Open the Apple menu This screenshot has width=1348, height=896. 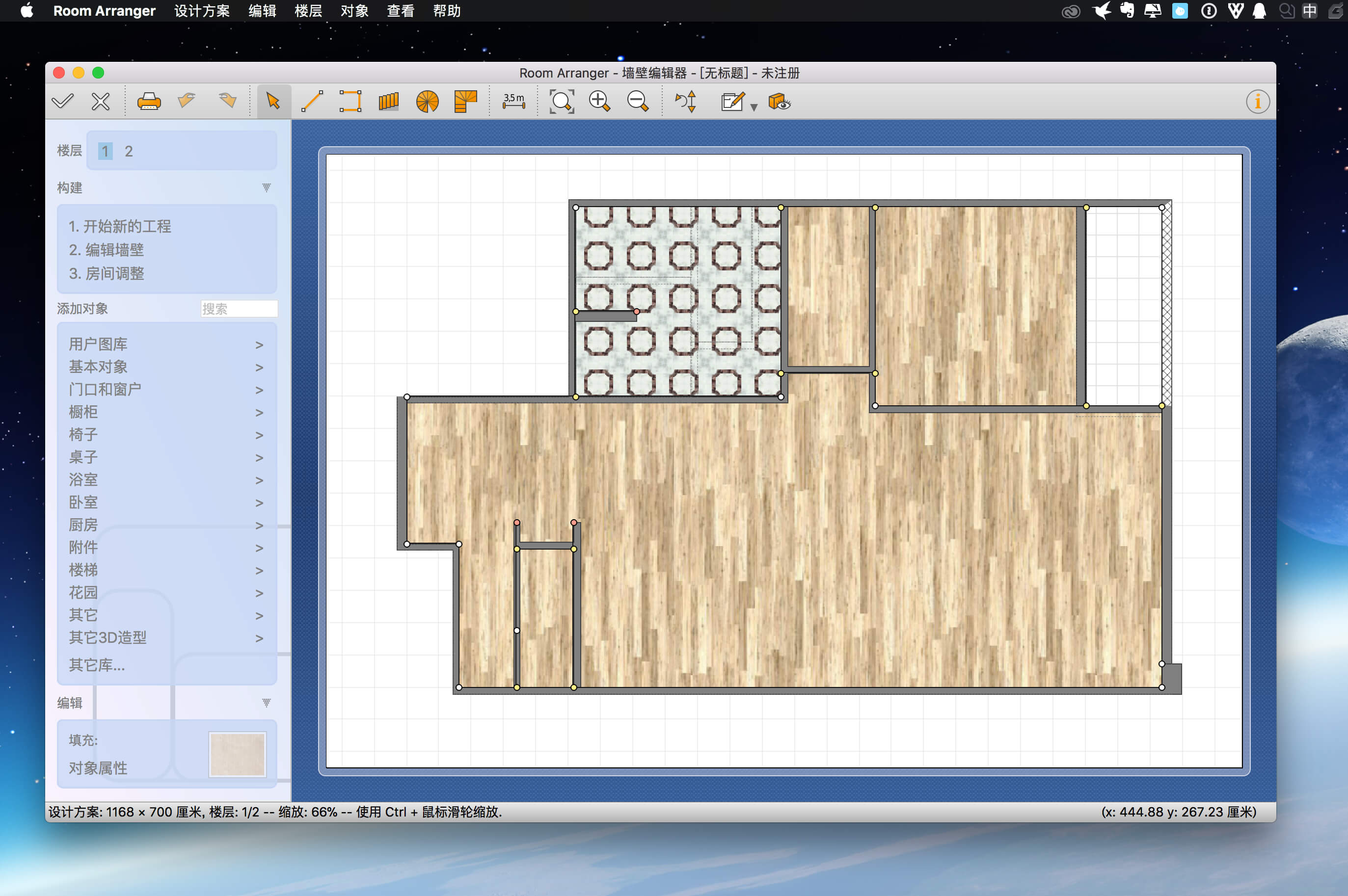[x=27, y=11]
